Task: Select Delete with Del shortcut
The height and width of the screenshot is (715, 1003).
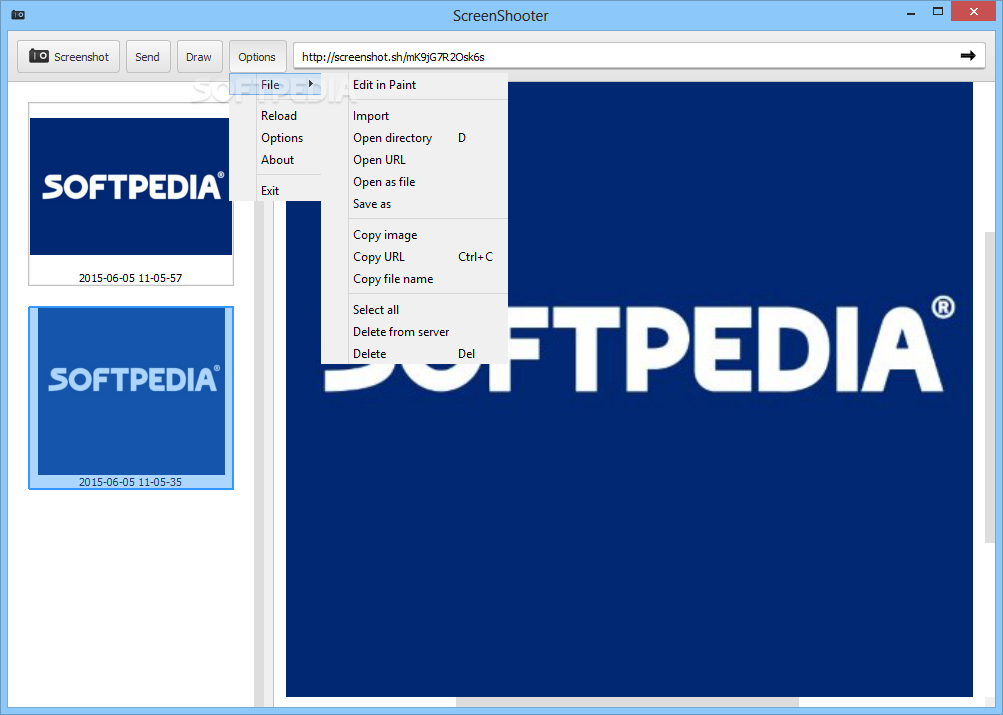Action: (x=415, y=354)
